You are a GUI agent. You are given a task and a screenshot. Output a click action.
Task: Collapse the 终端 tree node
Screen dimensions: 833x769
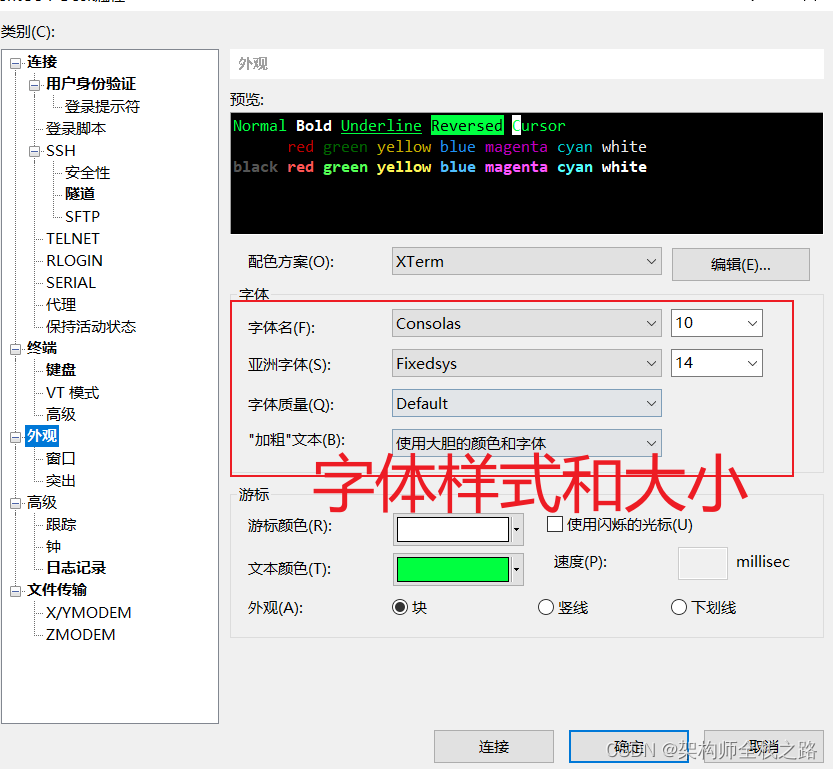click(x=15, y=349)
